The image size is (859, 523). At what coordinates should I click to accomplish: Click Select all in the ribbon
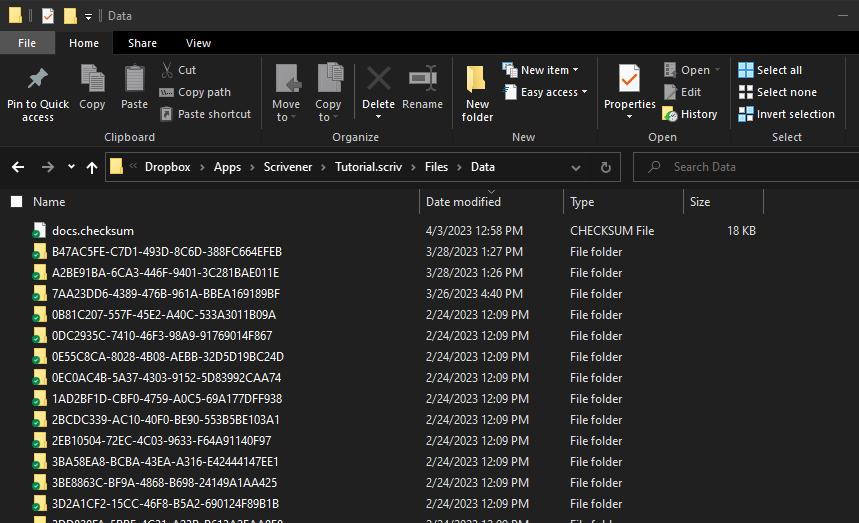[x=770, y=70]
